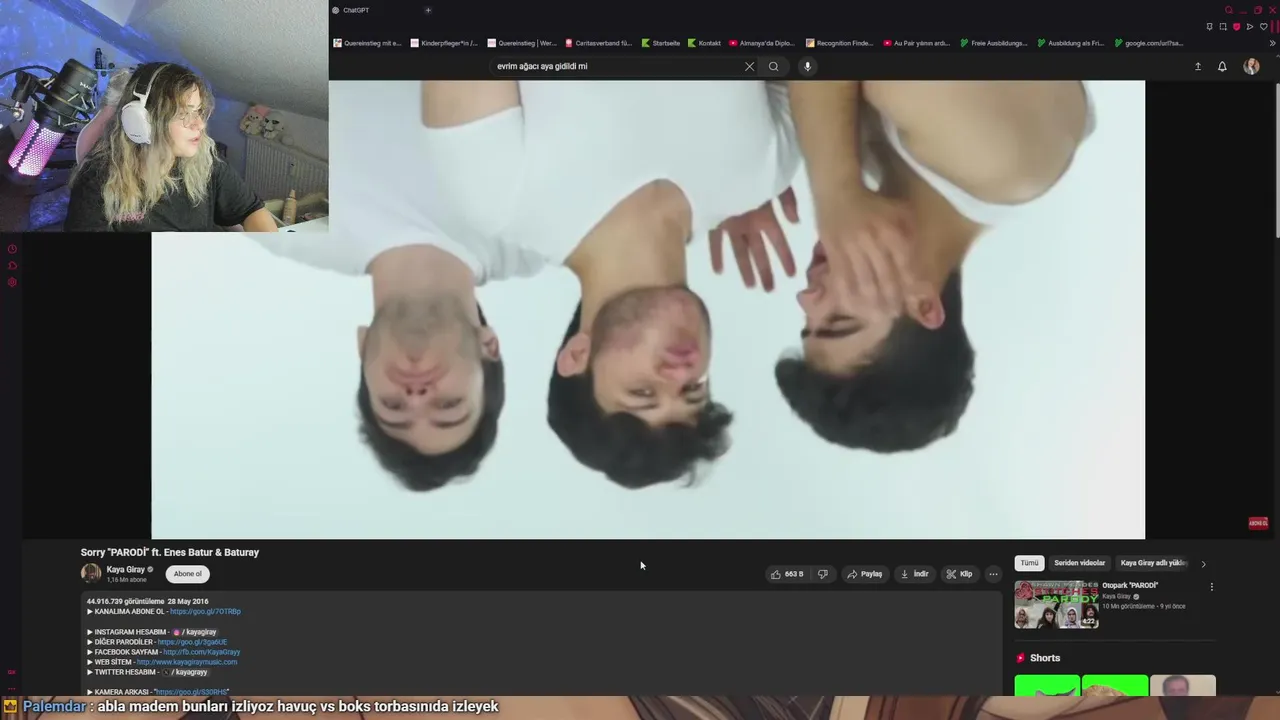Open the Caritasverband bookmark
This screenshot has height=720, width=1280.
click(599, 43)
